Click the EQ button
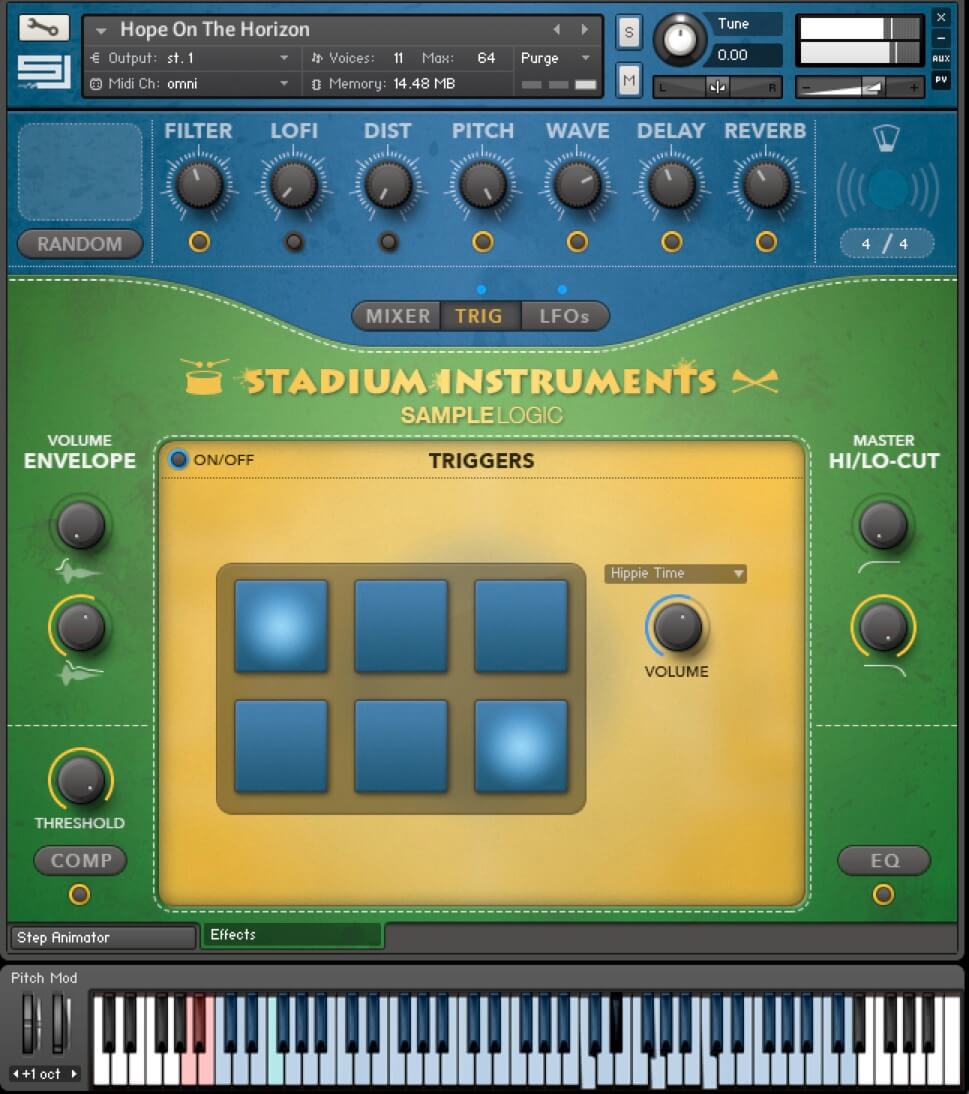 pos(884,860)
